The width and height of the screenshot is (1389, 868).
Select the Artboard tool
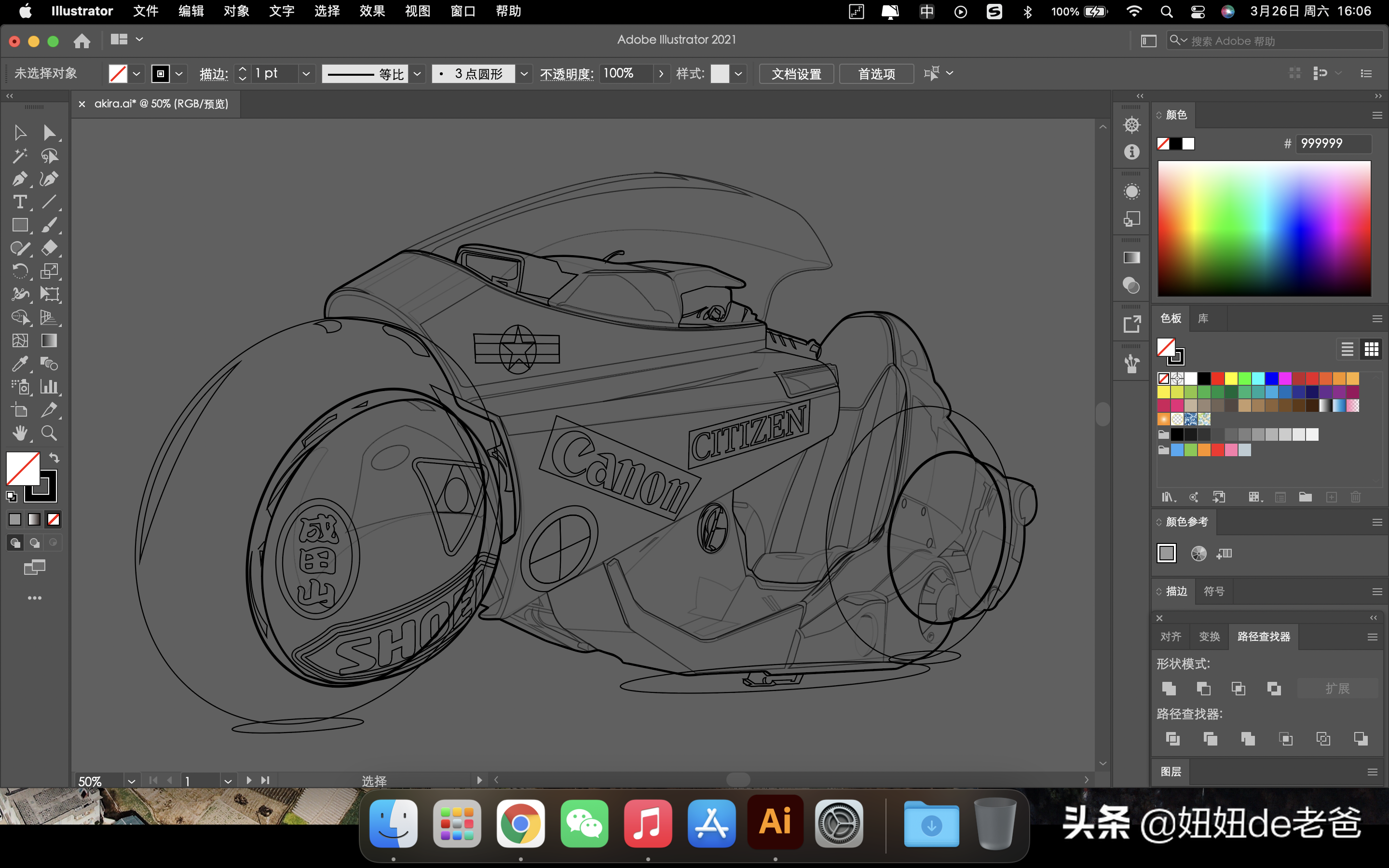tap(20, 410)
